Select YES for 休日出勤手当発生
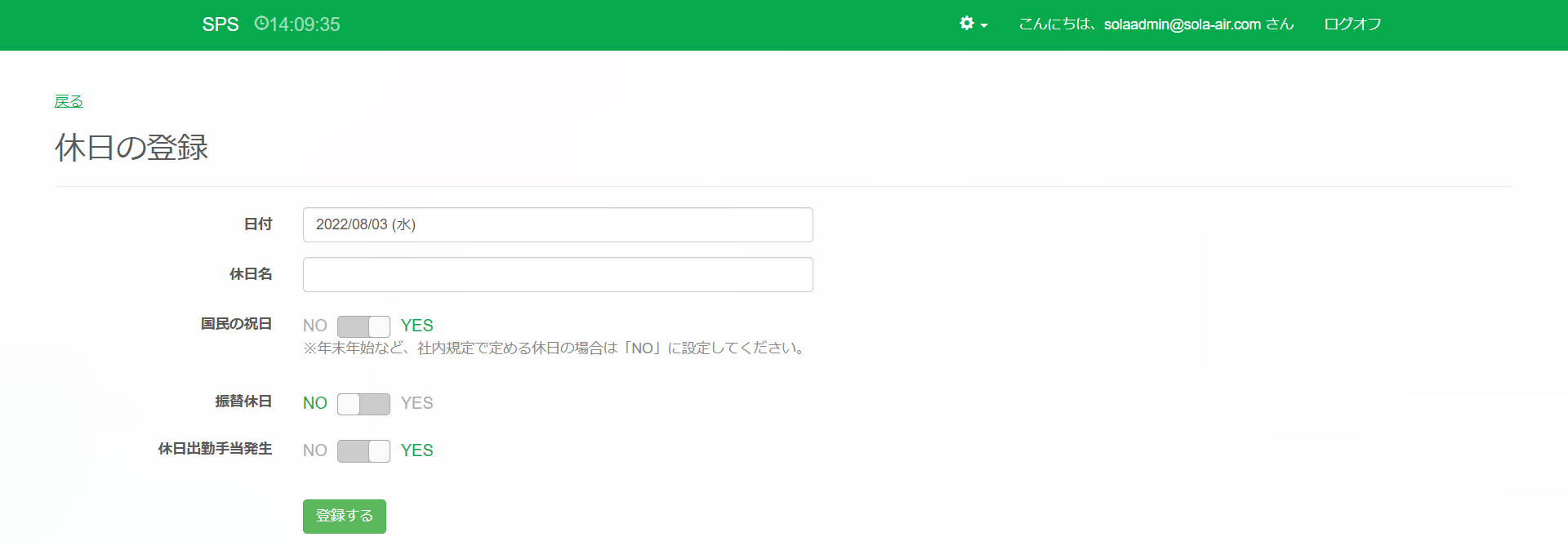Screen dimensions: 1568x550 (416, 450)
